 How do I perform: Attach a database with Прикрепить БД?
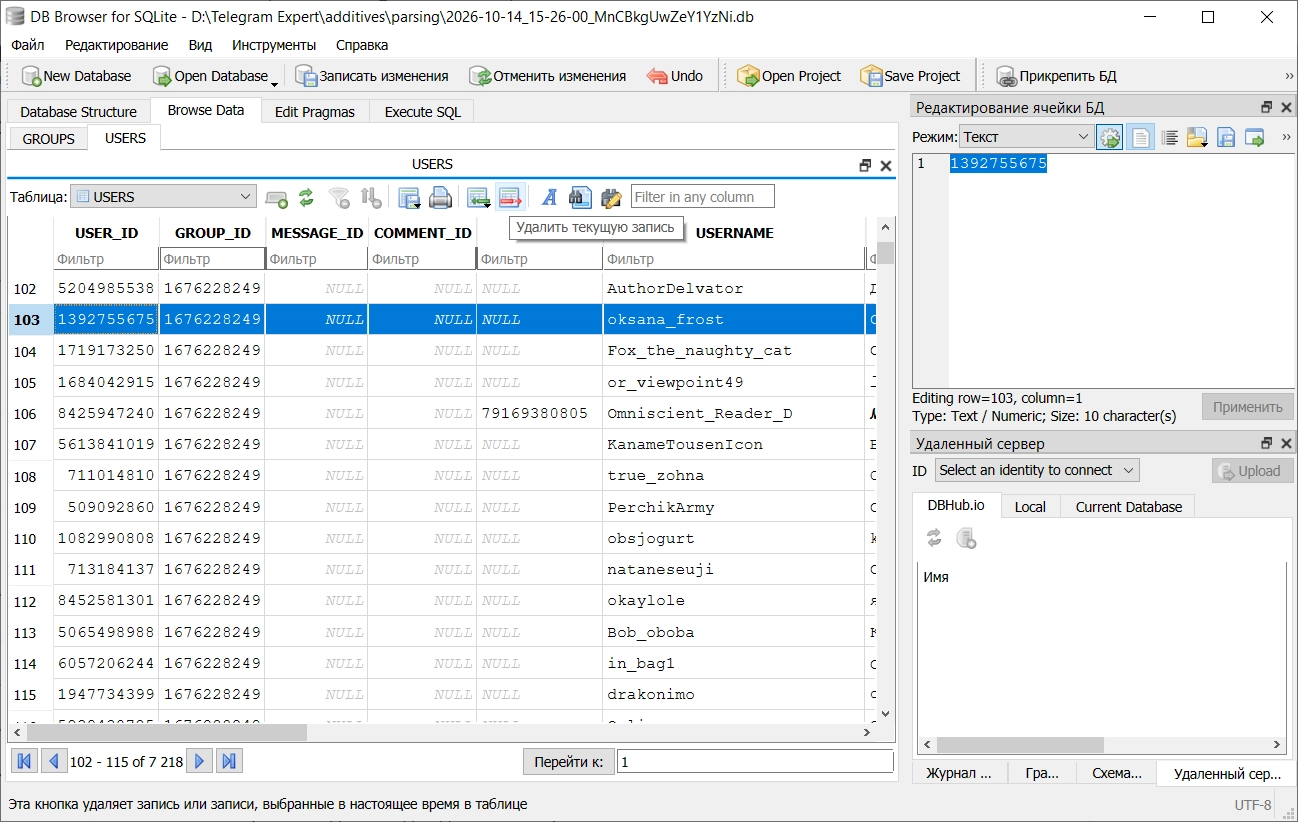[x=1056, y=76]
